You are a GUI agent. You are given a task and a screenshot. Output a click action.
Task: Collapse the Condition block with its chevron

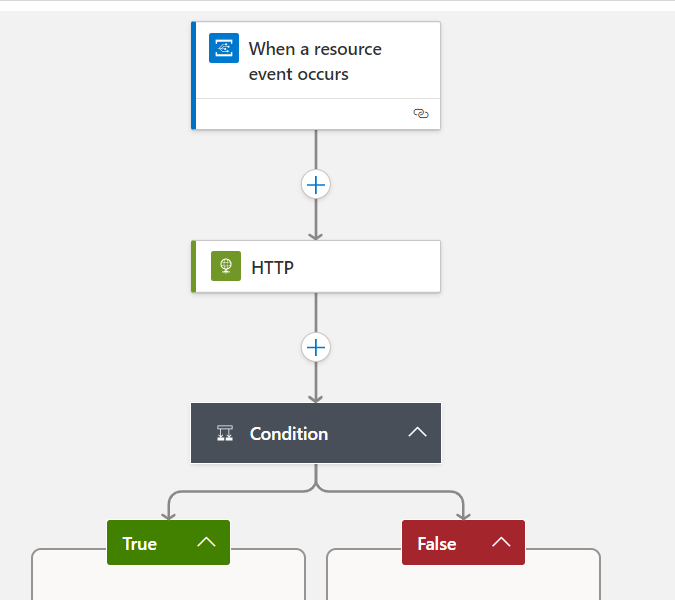pos(417,432)
